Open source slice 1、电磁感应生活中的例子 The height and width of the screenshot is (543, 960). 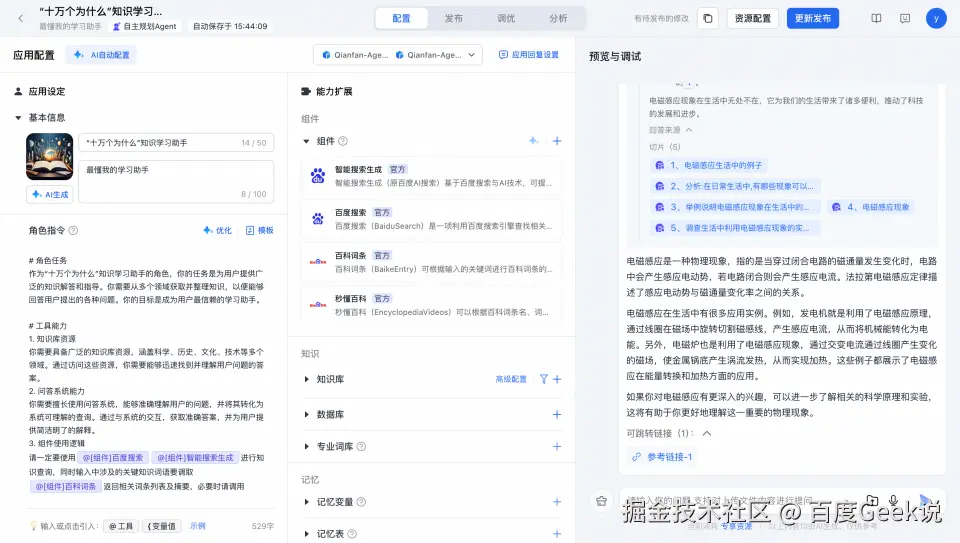point(708,165)
